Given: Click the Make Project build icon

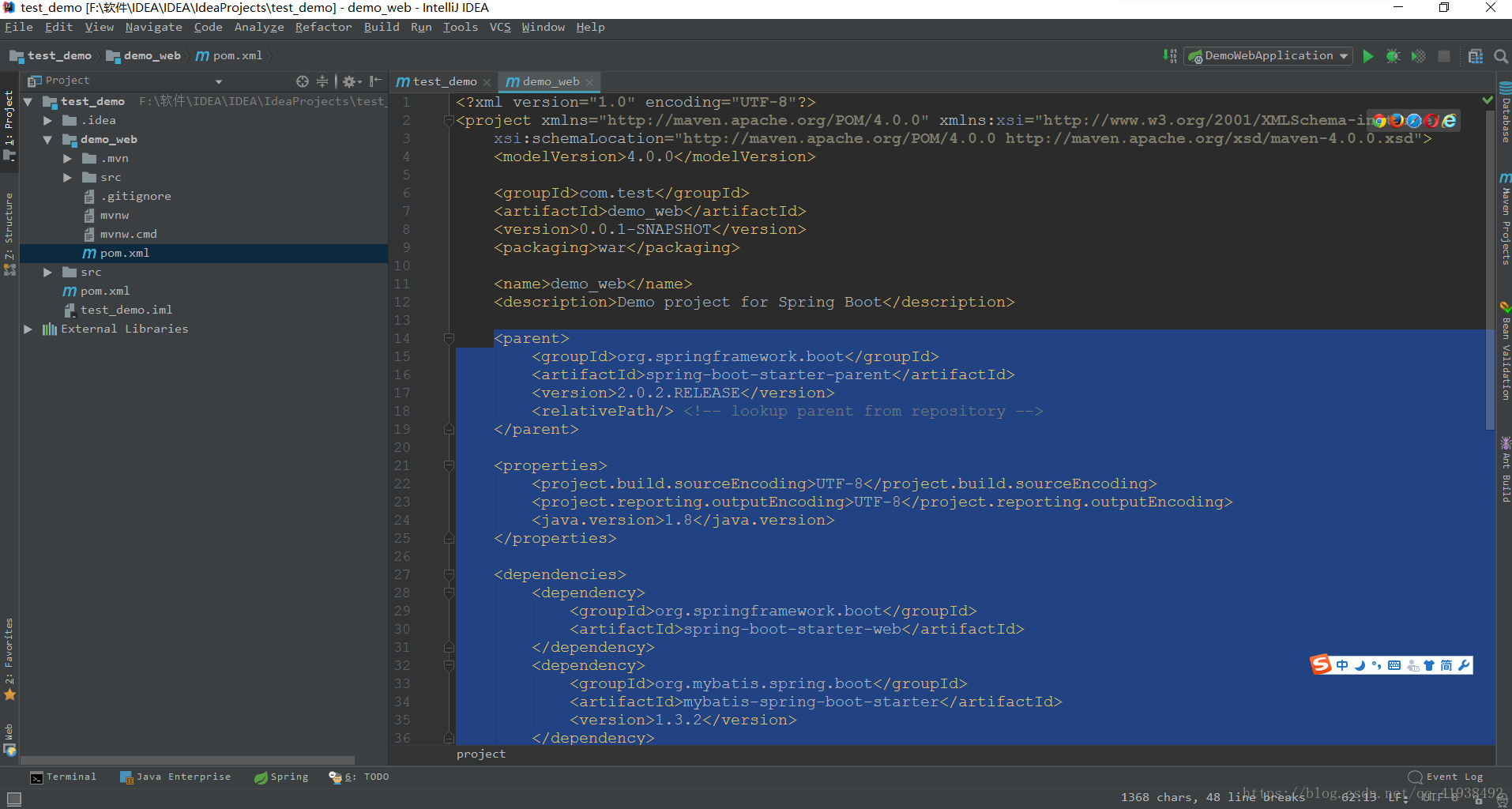Looking at the screenshot, I should (1170, 56).
